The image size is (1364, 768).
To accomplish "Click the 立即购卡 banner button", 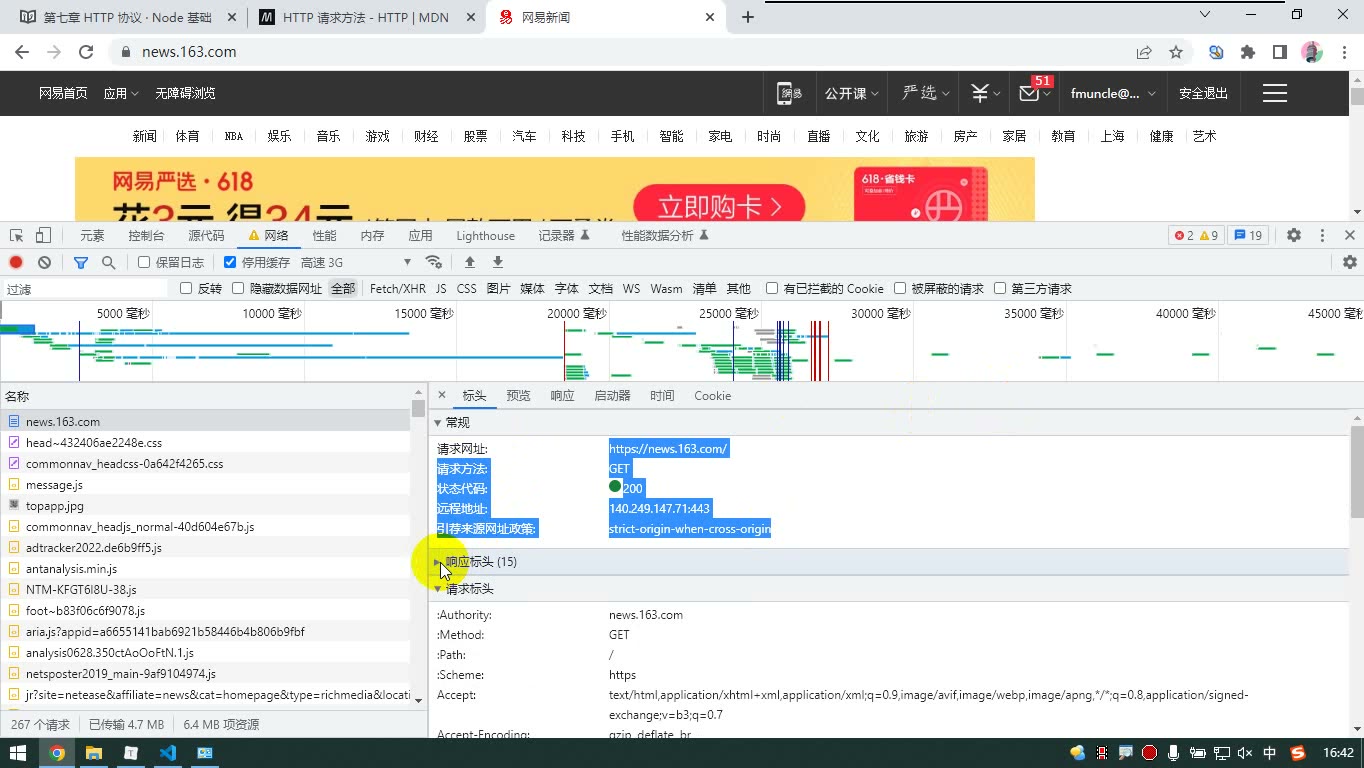I will (x=718, y=206).
